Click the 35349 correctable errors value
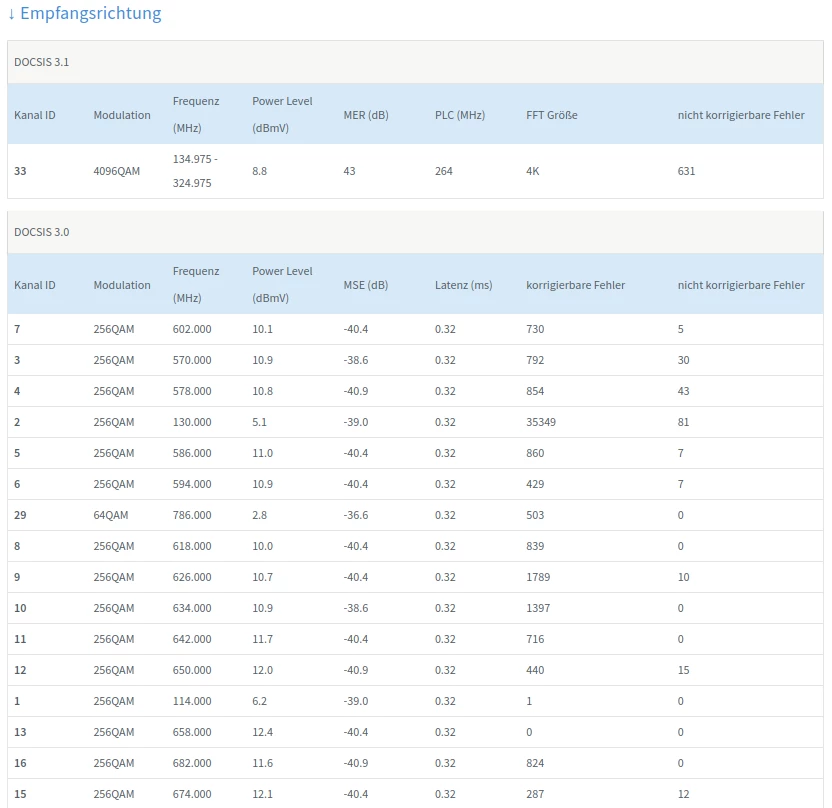 [x=541, y=422]
